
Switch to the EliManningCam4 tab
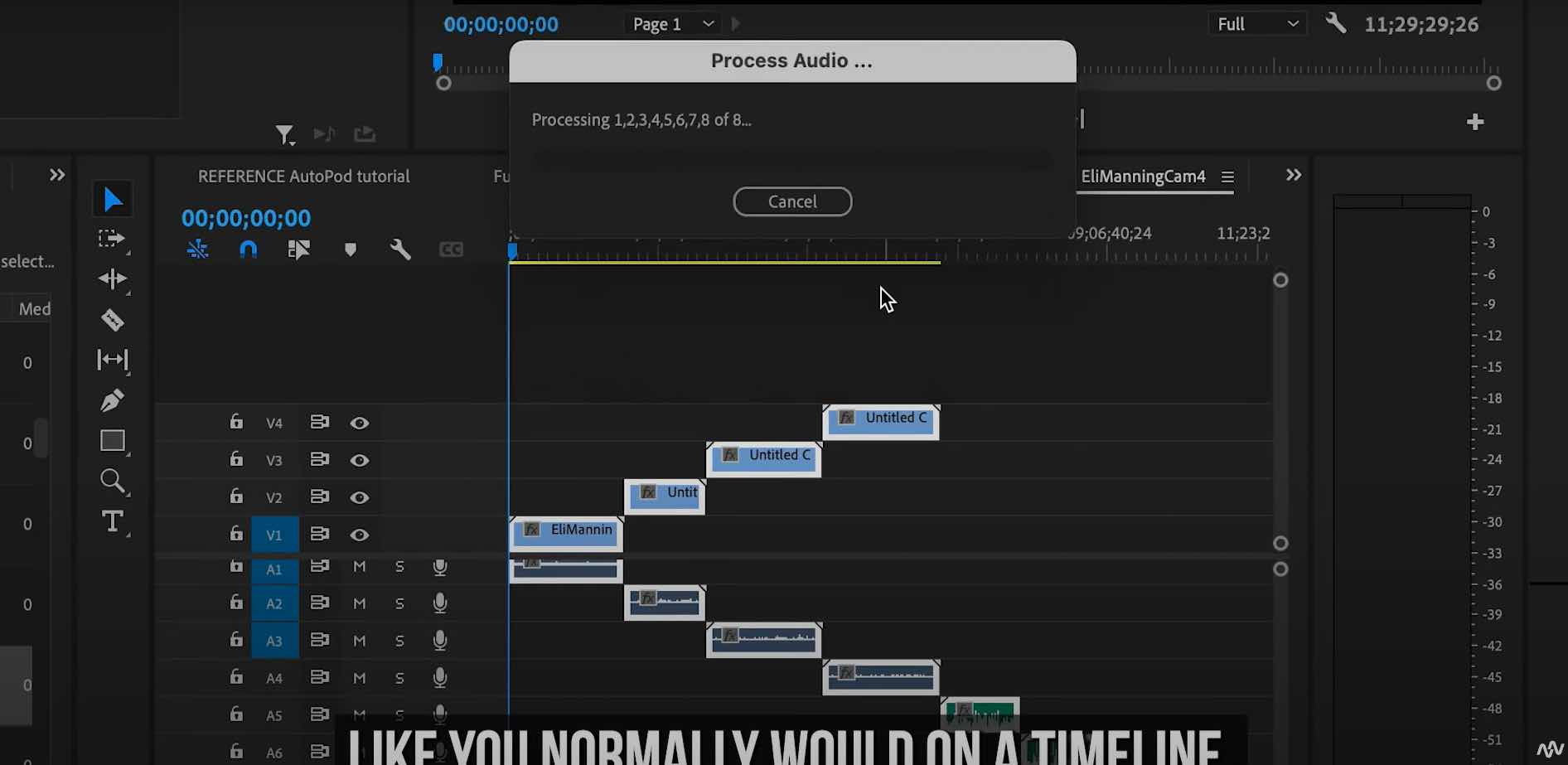1144,176
